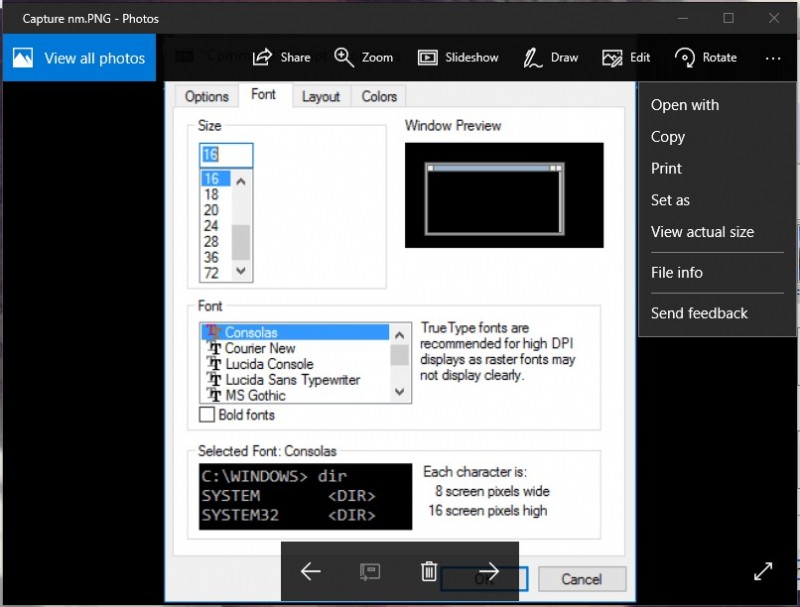Delete the photo with the trash icon
800x607 pixels.
pyautogui.click(x=428, y=572)
